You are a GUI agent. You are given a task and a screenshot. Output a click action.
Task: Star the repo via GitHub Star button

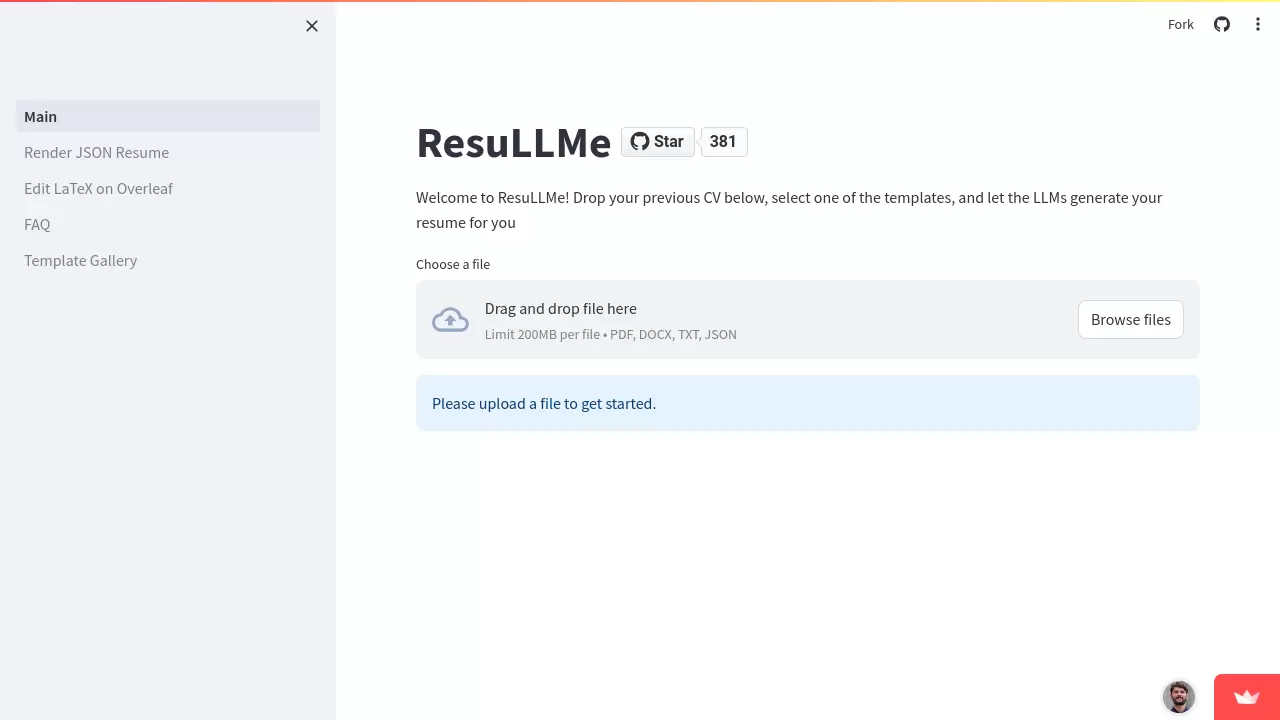pos(658,142)
